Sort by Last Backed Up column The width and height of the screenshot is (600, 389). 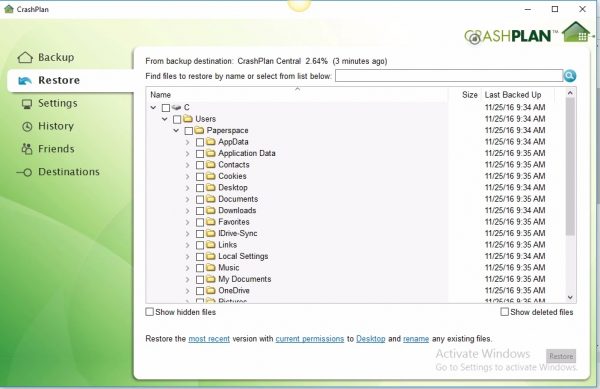[513, 94]
